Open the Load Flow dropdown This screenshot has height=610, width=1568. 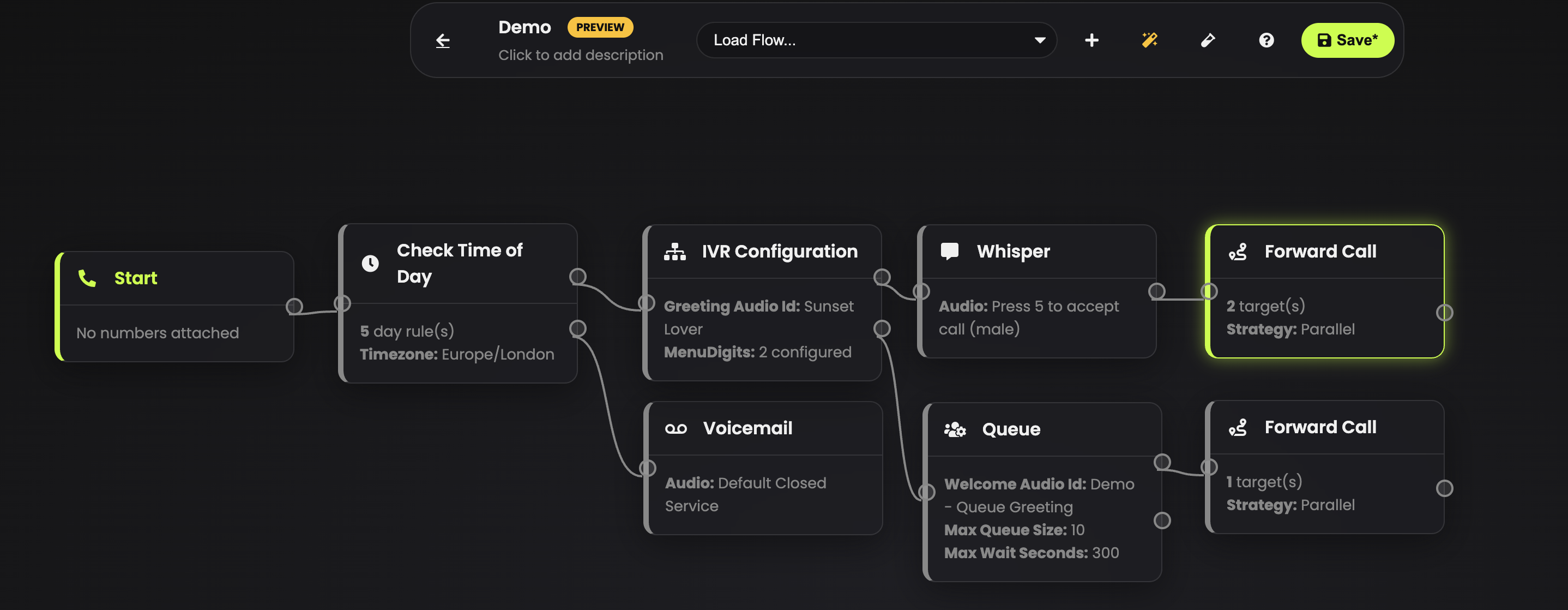point(876,40)
